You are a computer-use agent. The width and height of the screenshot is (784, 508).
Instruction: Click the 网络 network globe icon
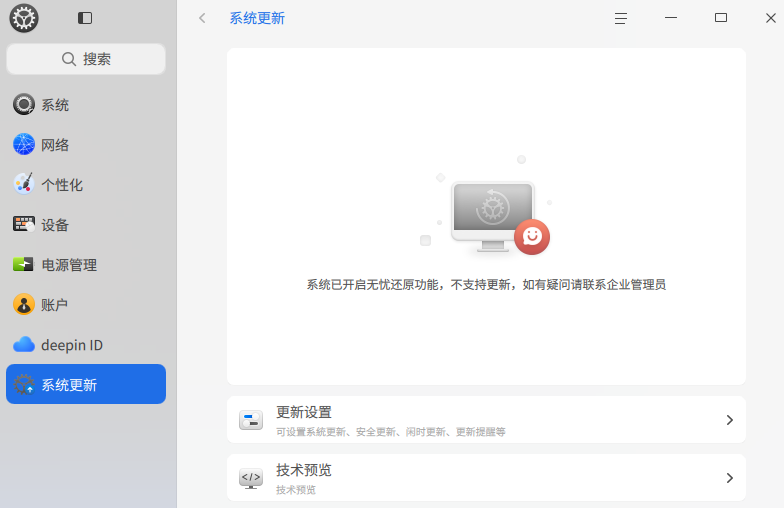coord(24,144)
